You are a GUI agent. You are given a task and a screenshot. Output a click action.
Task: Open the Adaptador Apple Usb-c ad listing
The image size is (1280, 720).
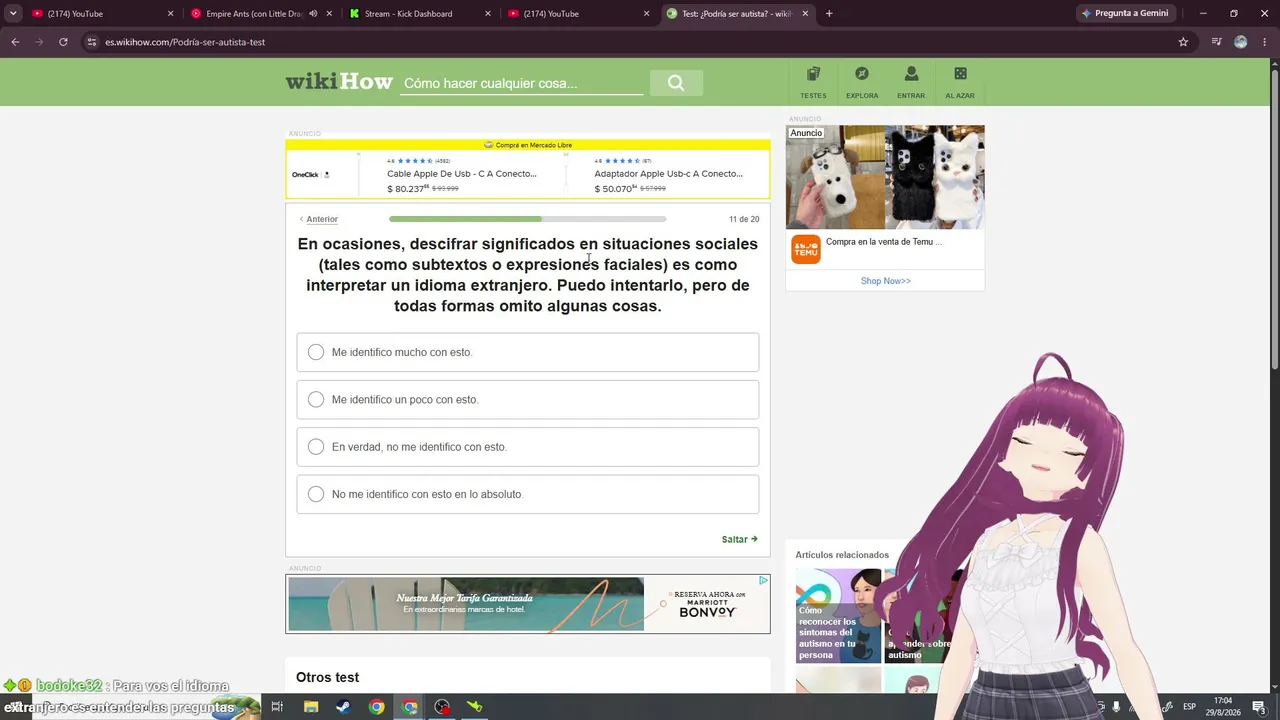point(668,174)
